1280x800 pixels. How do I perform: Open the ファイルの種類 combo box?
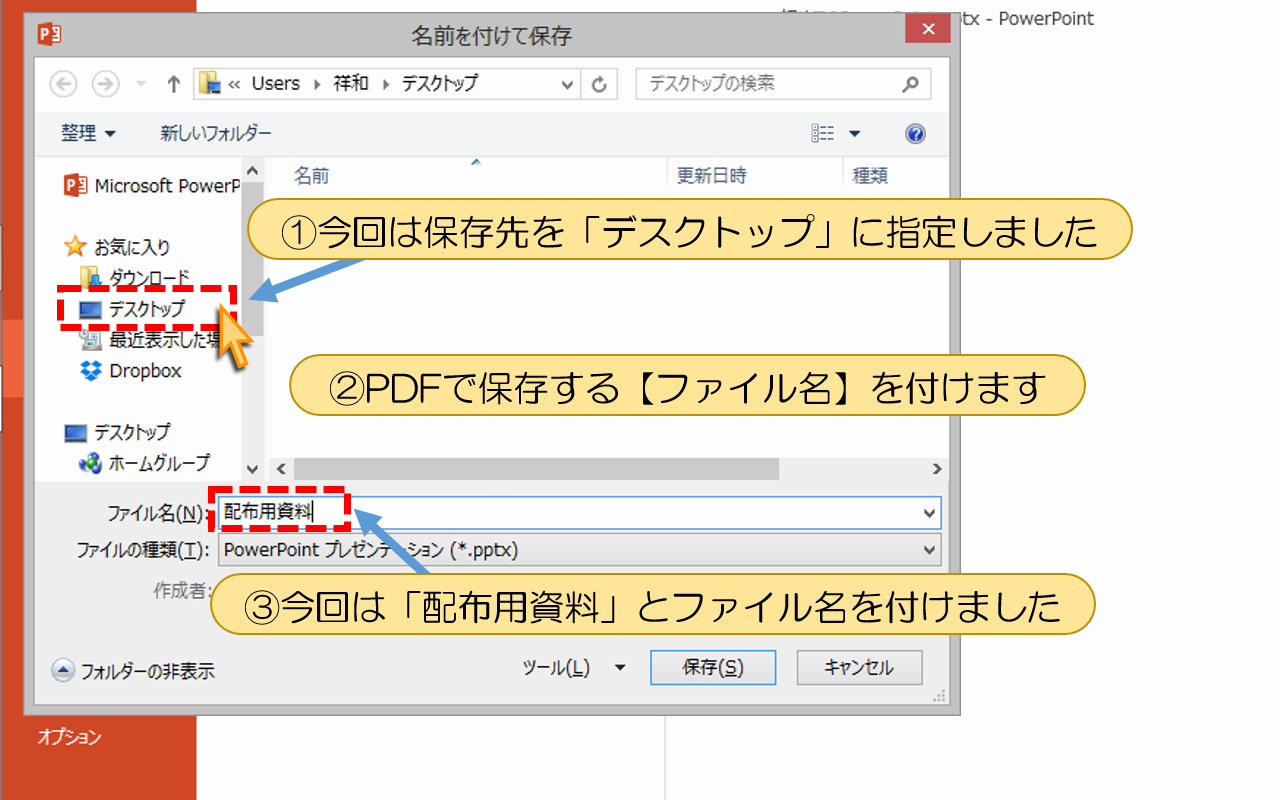[580, 549]
